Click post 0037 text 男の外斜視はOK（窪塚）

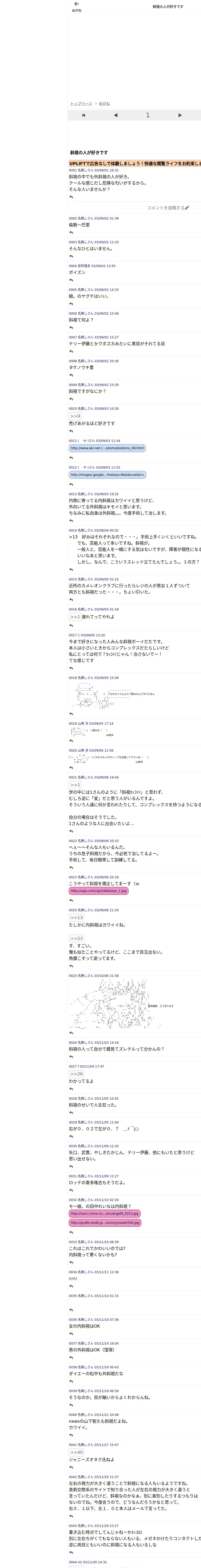(x=93, y=1350)
